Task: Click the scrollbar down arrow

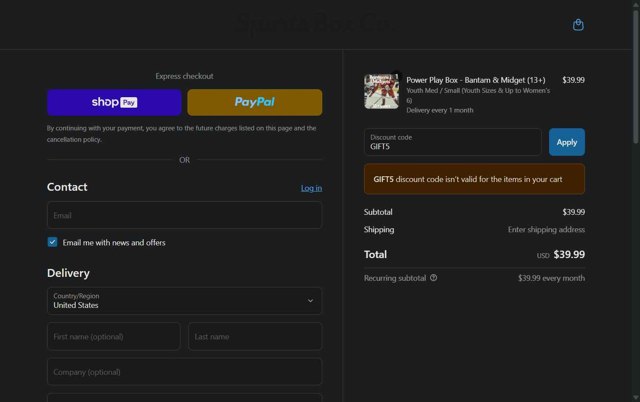Action: (636, 397)
